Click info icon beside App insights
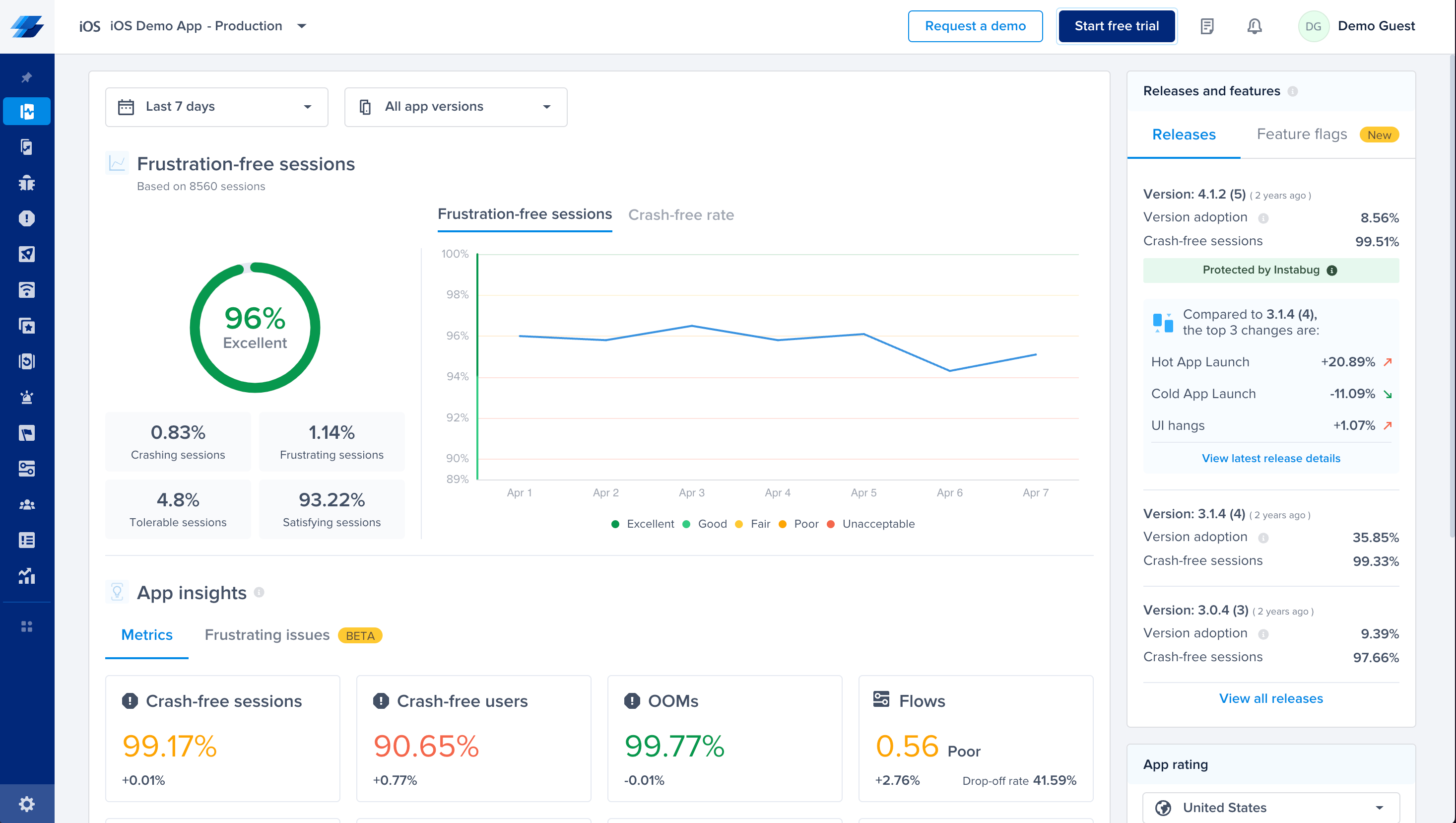Screen dimensions: 1456x823 point(259,592)
